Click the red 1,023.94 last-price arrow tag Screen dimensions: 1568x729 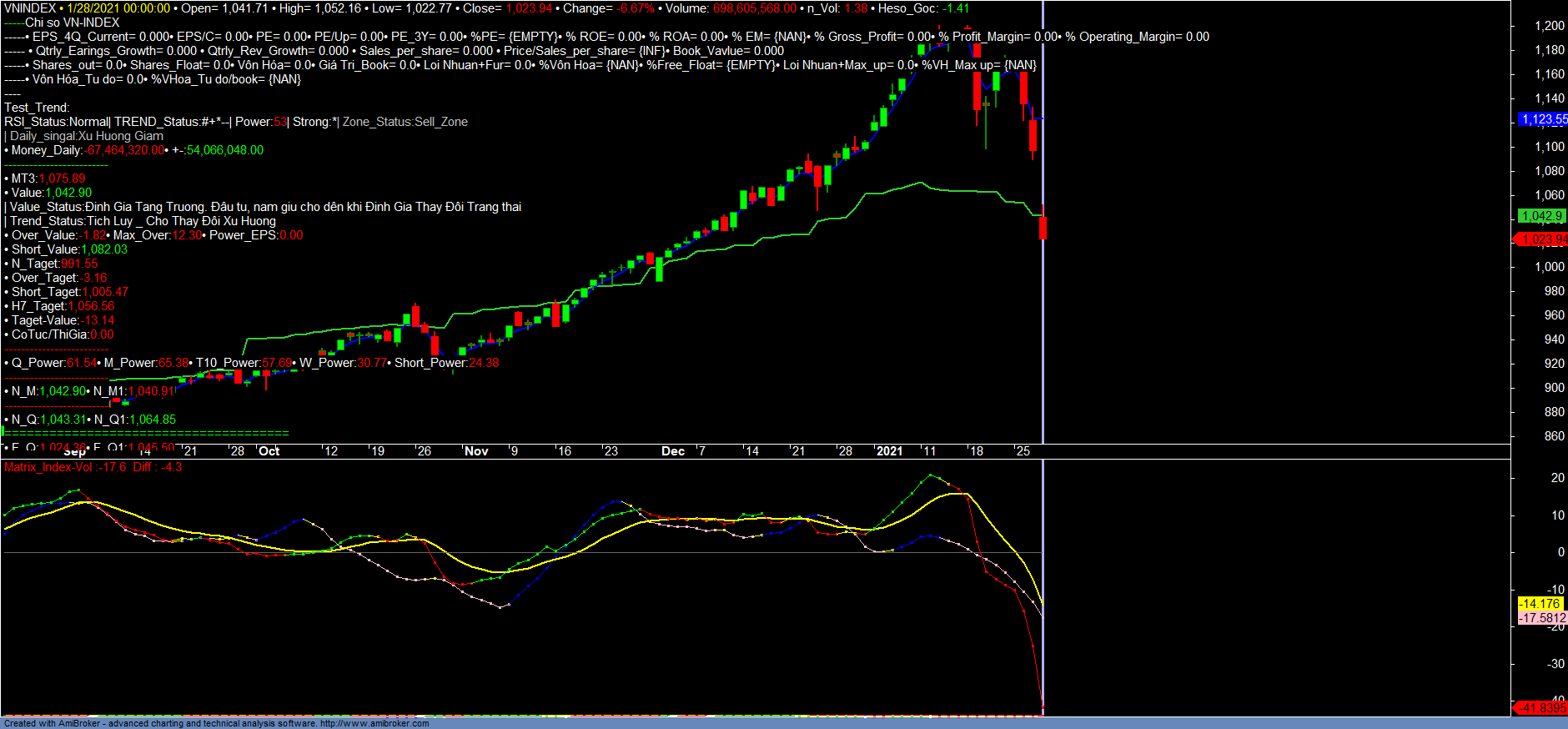click(1543, 239)
